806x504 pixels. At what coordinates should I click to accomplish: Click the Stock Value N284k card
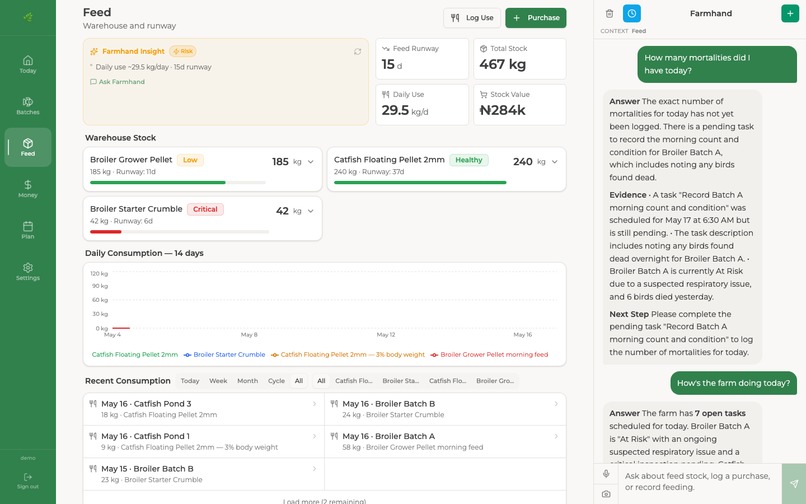point(520,105)
